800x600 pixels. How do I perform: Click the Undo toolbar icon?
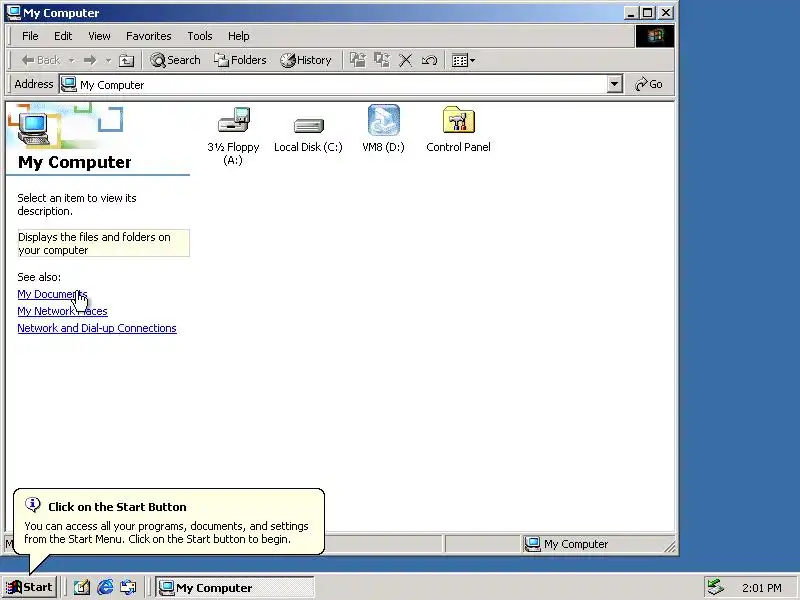pyautogui.click(x=430, y=61)
